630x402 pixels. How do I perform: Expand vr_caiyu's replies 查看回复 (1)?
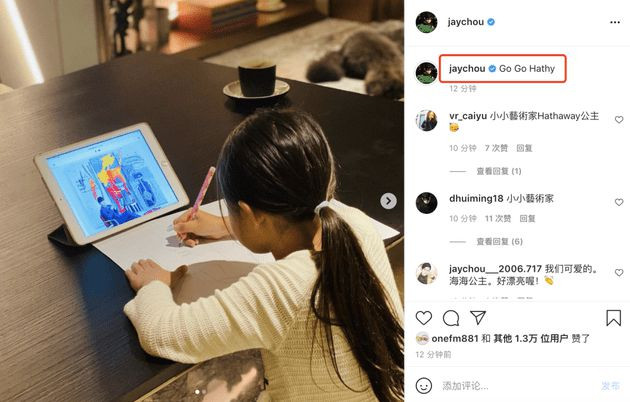[x=499, y=171]
